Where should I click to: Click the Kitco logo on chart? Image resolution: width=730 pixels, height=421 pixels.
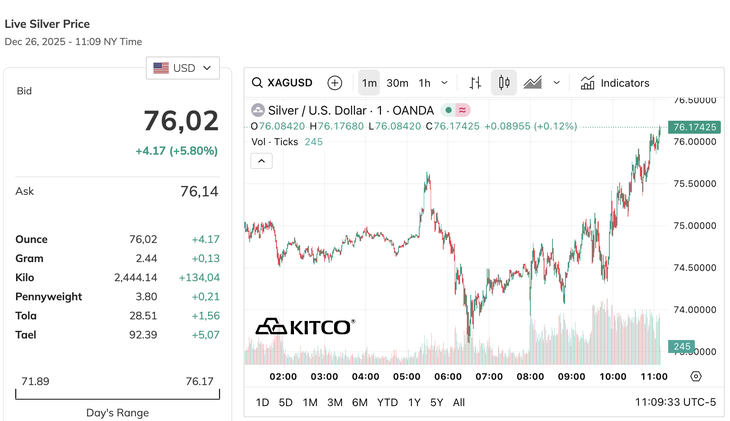pyautogui.click(x=304, y=327)
